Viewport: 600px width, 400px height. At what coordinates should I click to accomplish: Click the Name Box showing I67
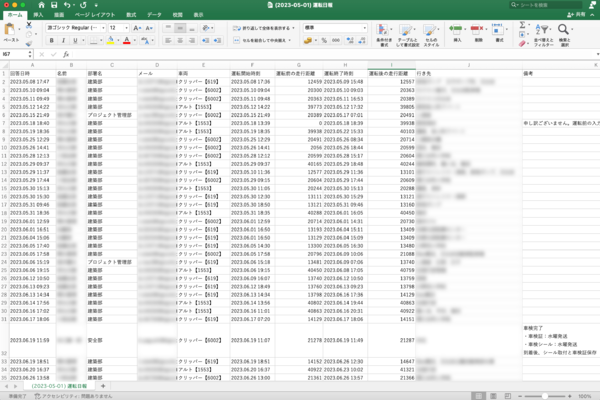click(x=15, y=54)
